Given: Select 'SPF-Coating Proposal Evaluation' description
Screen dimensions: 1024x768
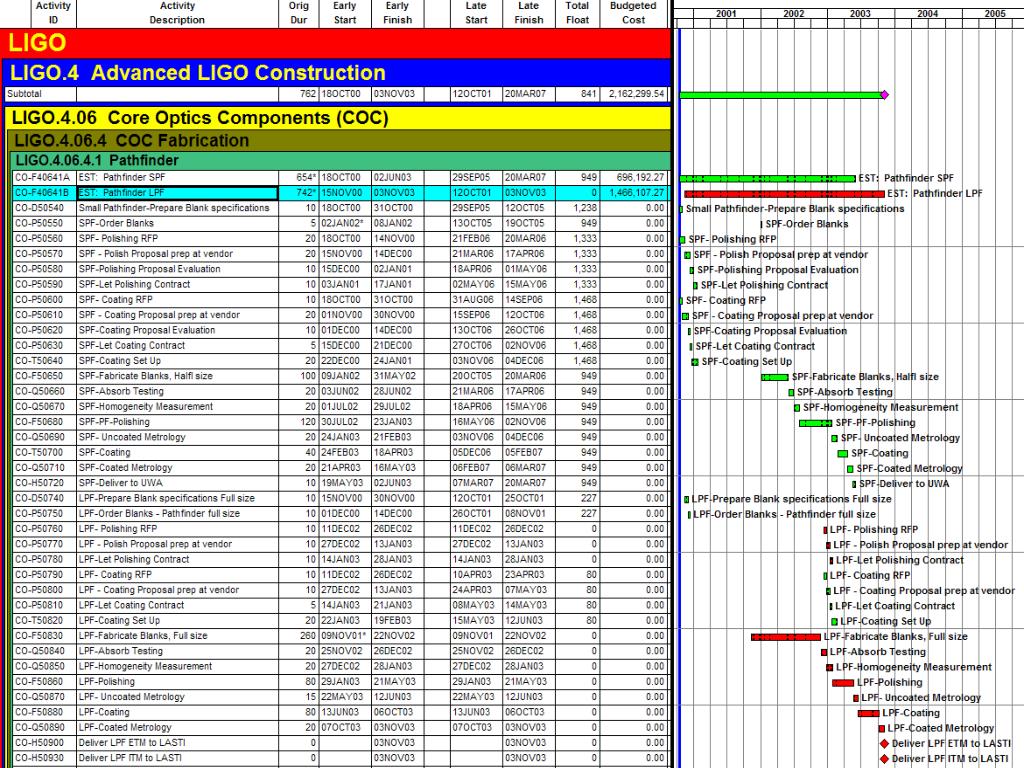Looking at the screenshot, I should 147,330.
